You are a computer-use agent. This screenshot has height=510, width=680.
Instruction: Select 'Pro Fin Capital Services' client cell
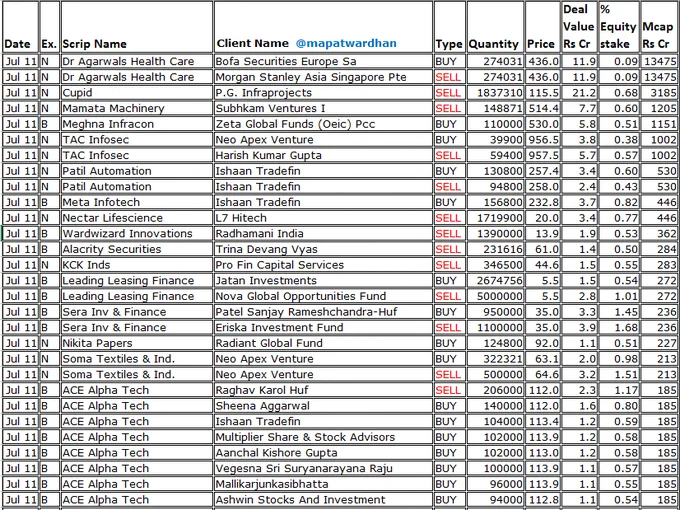323,265
